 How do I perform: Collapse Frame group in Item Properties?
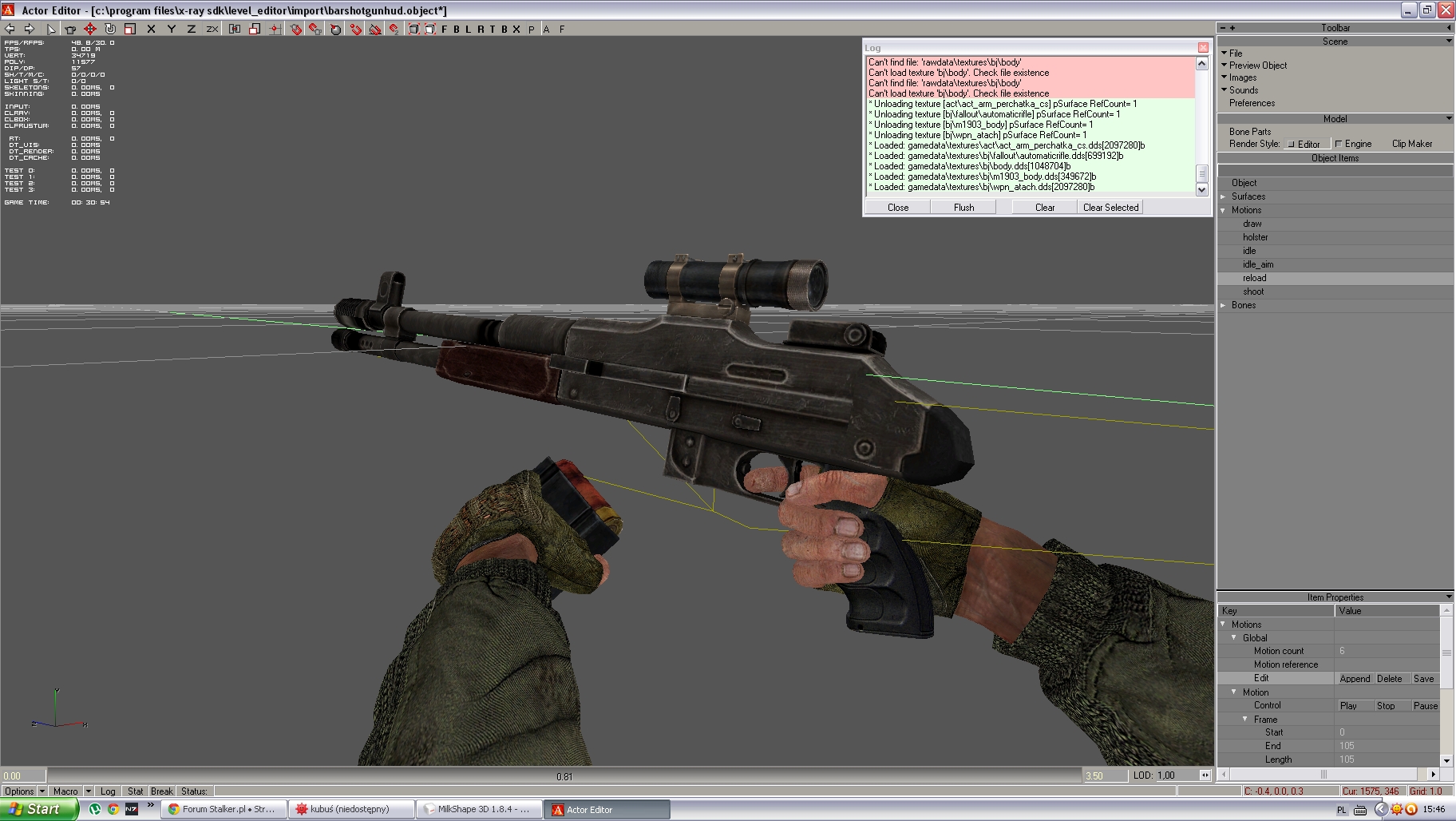tap(1245, 719)
